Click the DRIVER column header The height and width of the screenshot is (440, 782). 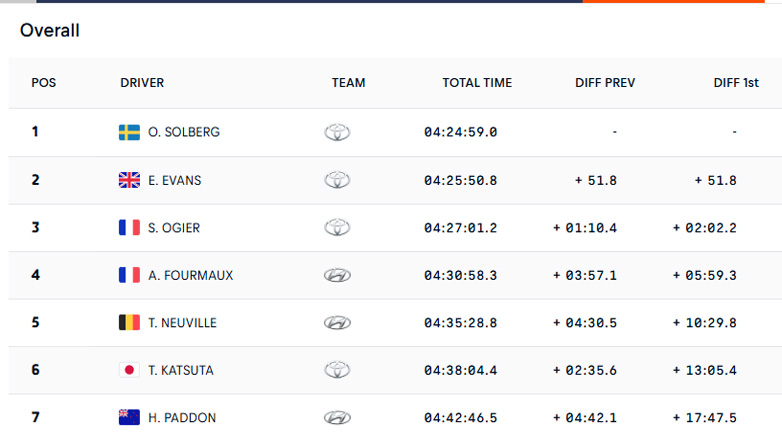(142, 83)
